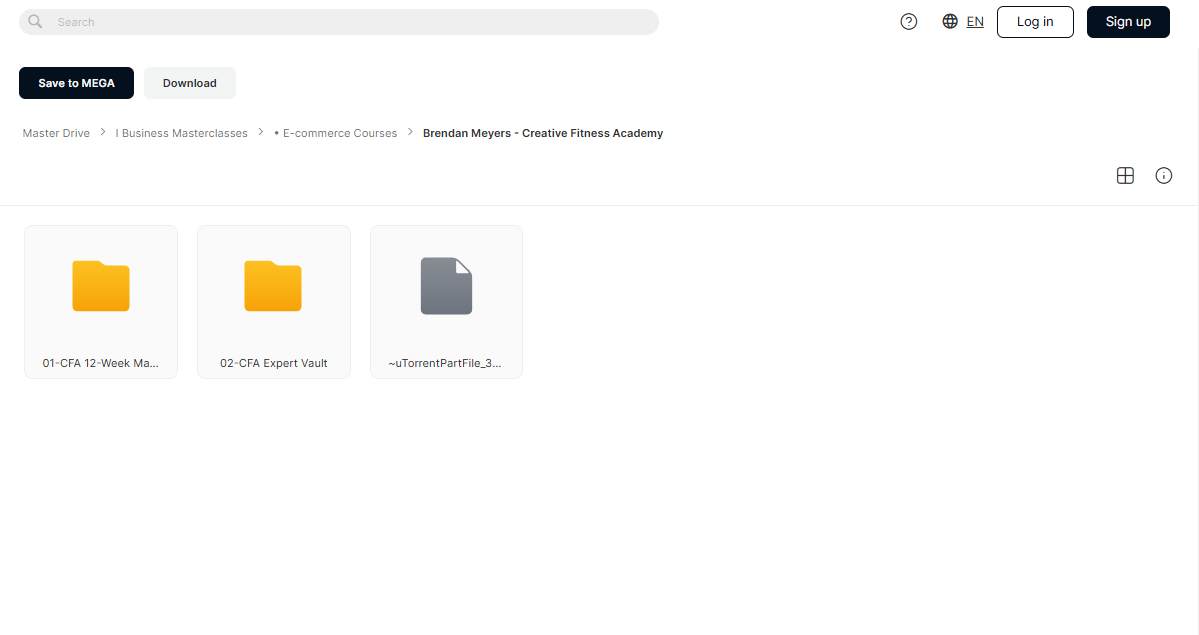Click the Sign up button
This screenshot has width=1199, height=635.
tap(1128, 21)
